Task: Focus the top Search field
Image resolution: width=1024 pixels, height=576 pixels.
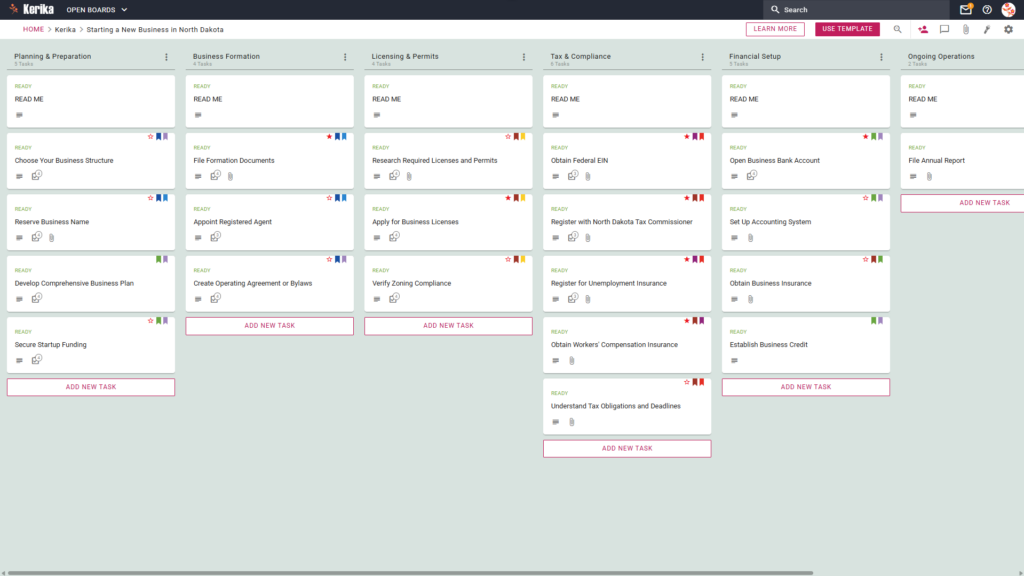Action: coord(856,10)
